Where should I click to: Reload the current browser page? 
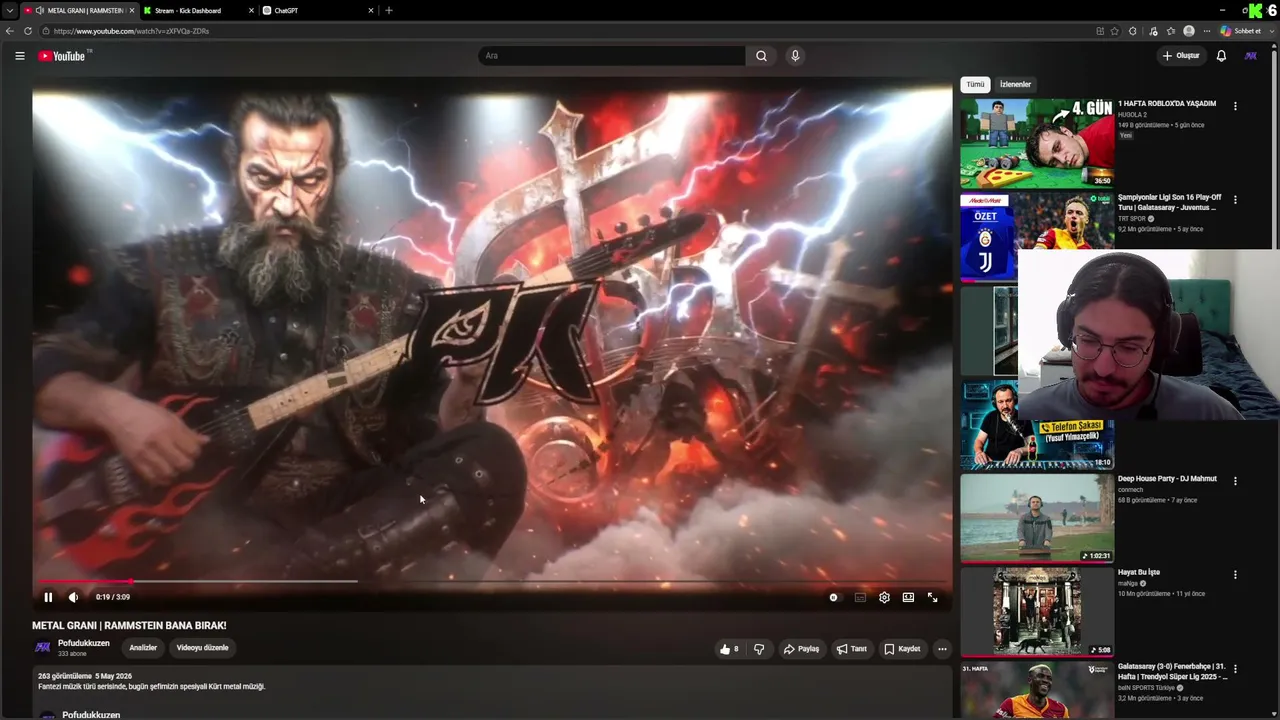(28, 31)
